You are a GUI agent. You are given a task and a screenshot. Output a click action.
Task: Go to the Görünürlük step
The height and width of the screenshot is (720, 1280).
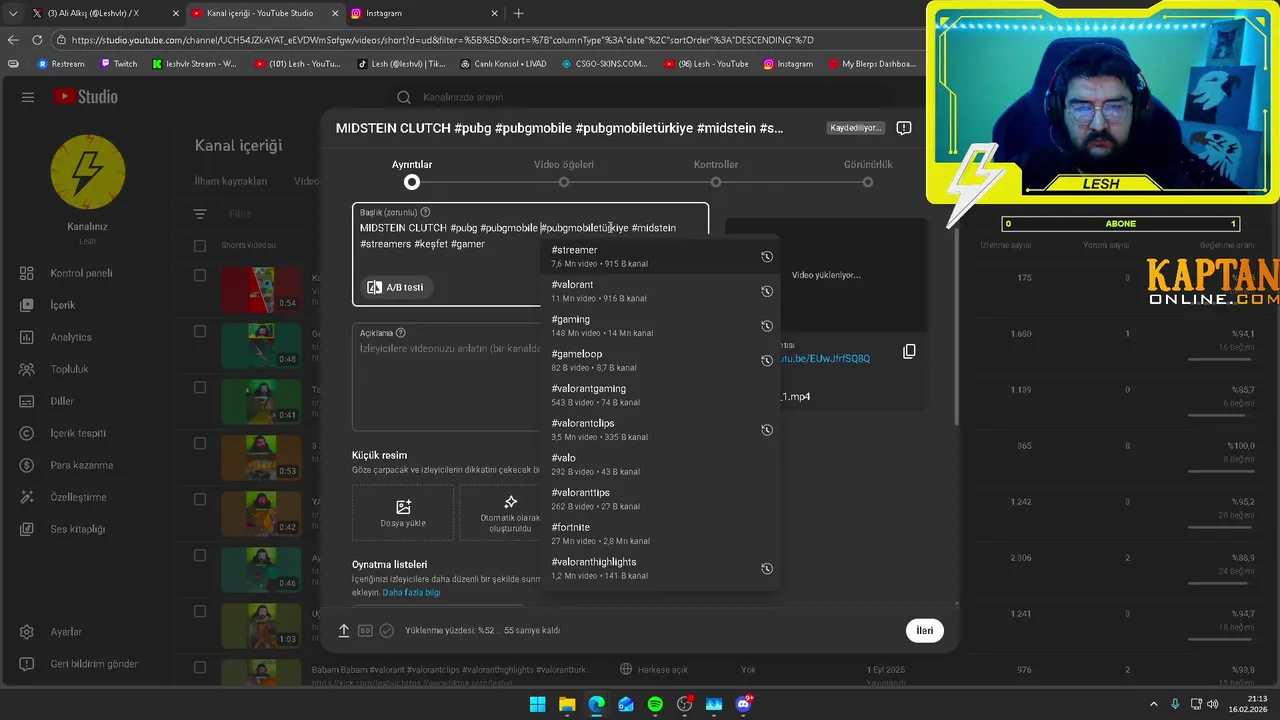click(x=868, y=174)
